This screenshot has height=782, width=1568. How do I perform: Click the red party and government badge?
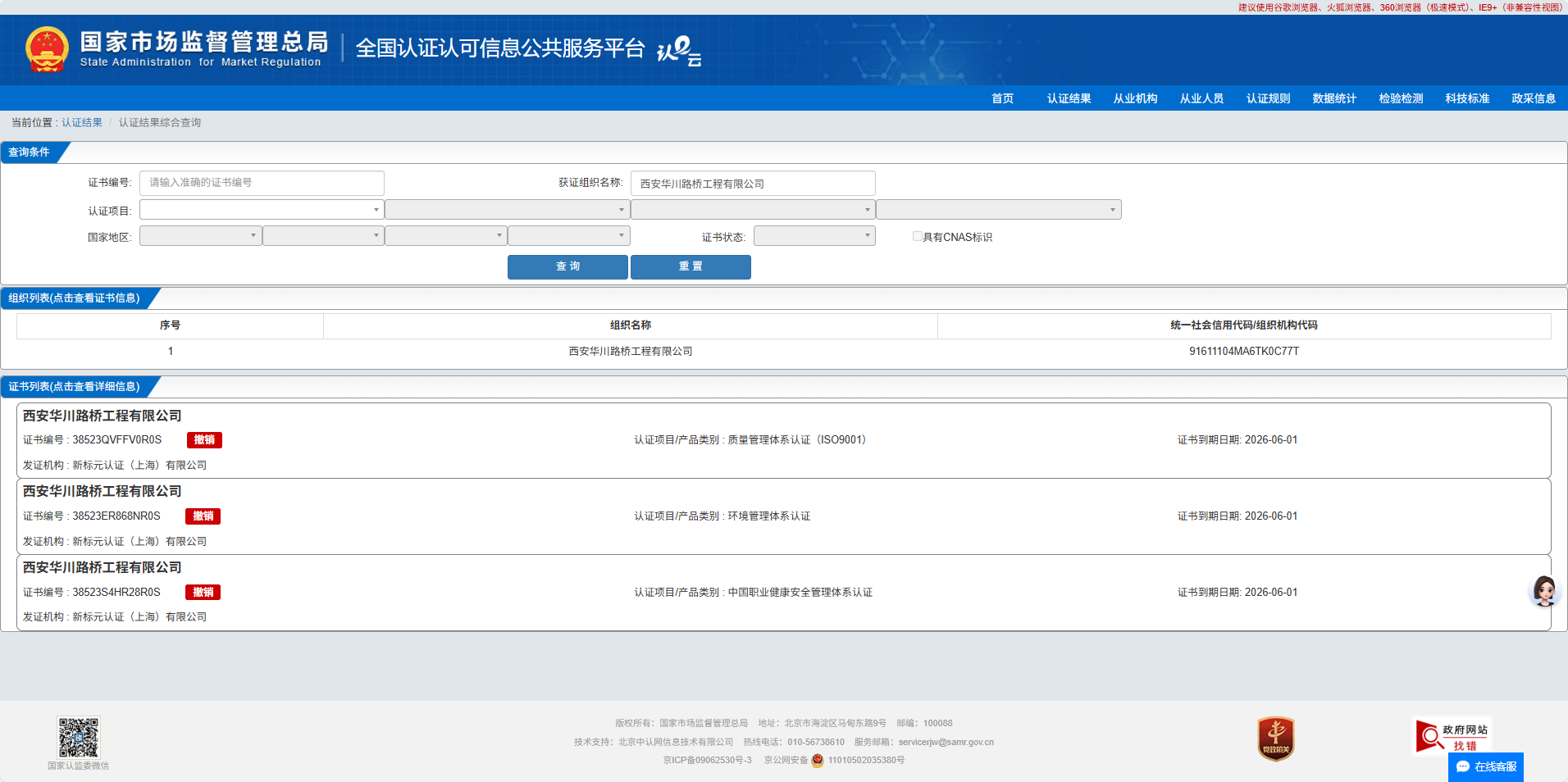[1275, 738]
